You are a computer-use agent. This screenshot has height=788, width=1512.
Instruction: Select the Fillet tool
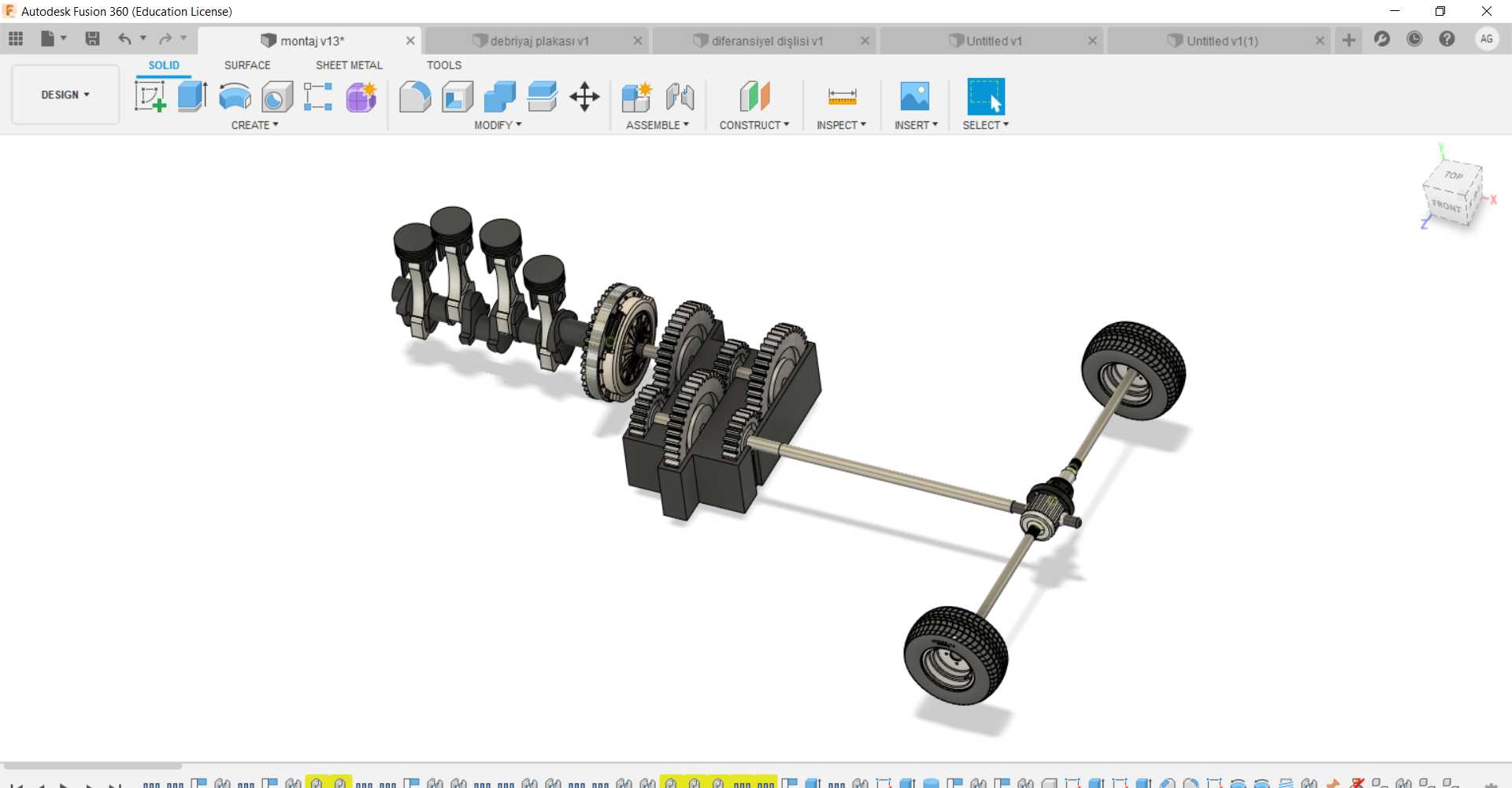[x=415, y=97]
